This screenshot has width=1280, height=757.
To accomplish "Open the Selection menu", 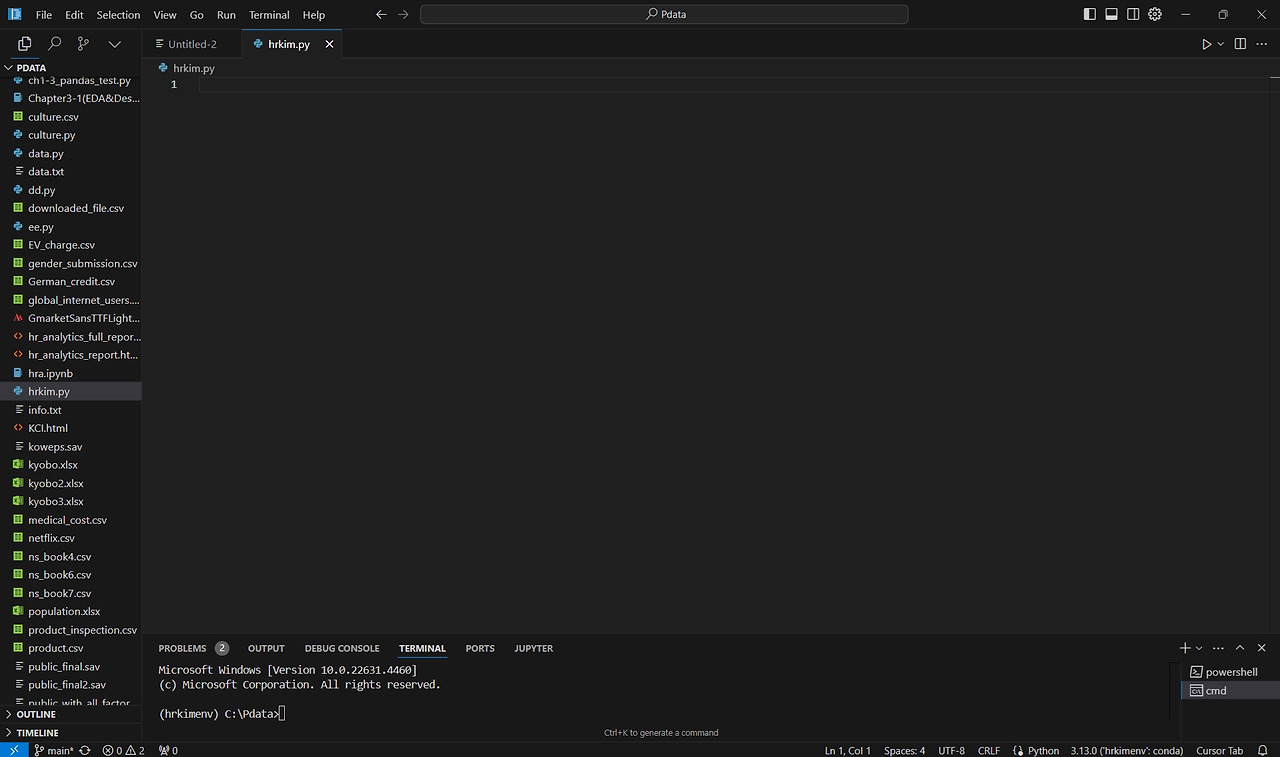I will [x=118, y=15].
